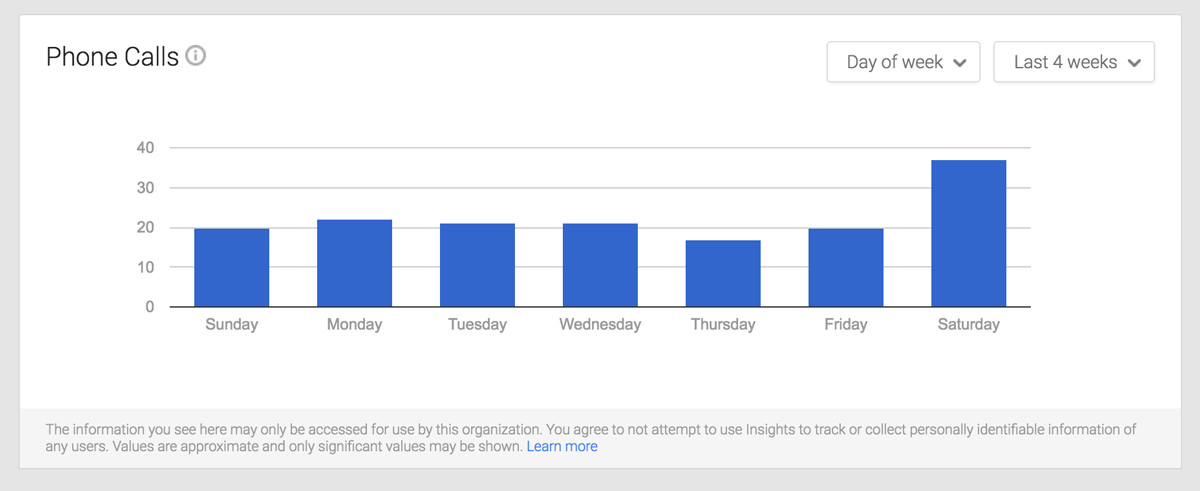The image size is (1200, 491).
Task: Click the Wednesday bar
Action: (600, 265)
